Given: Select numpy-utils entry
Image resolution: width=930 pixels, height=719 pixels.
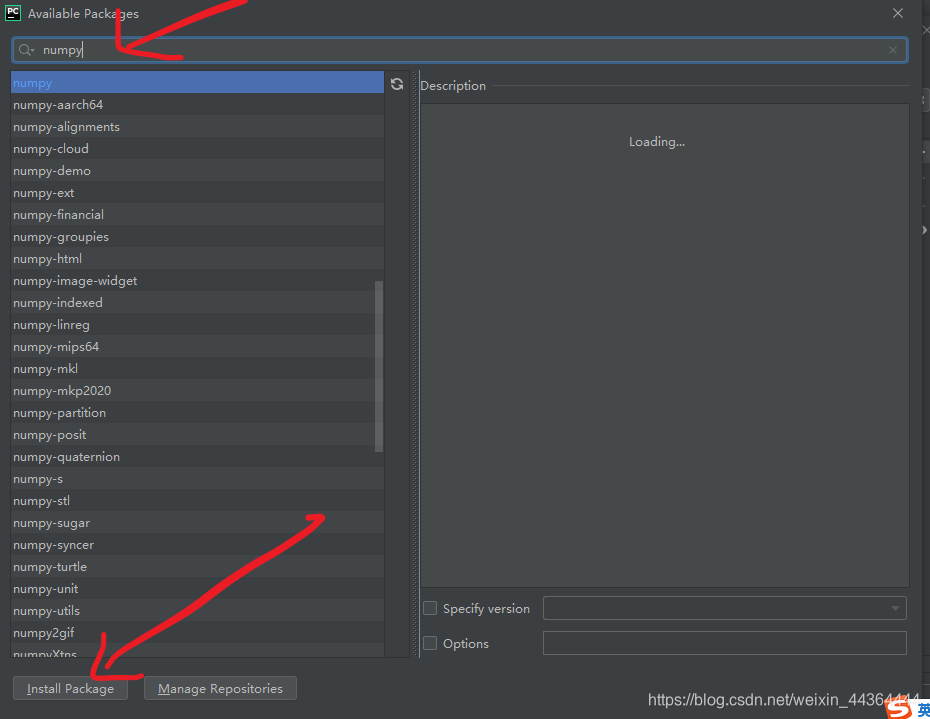Looking at the screenshot, I should point(198,610).
